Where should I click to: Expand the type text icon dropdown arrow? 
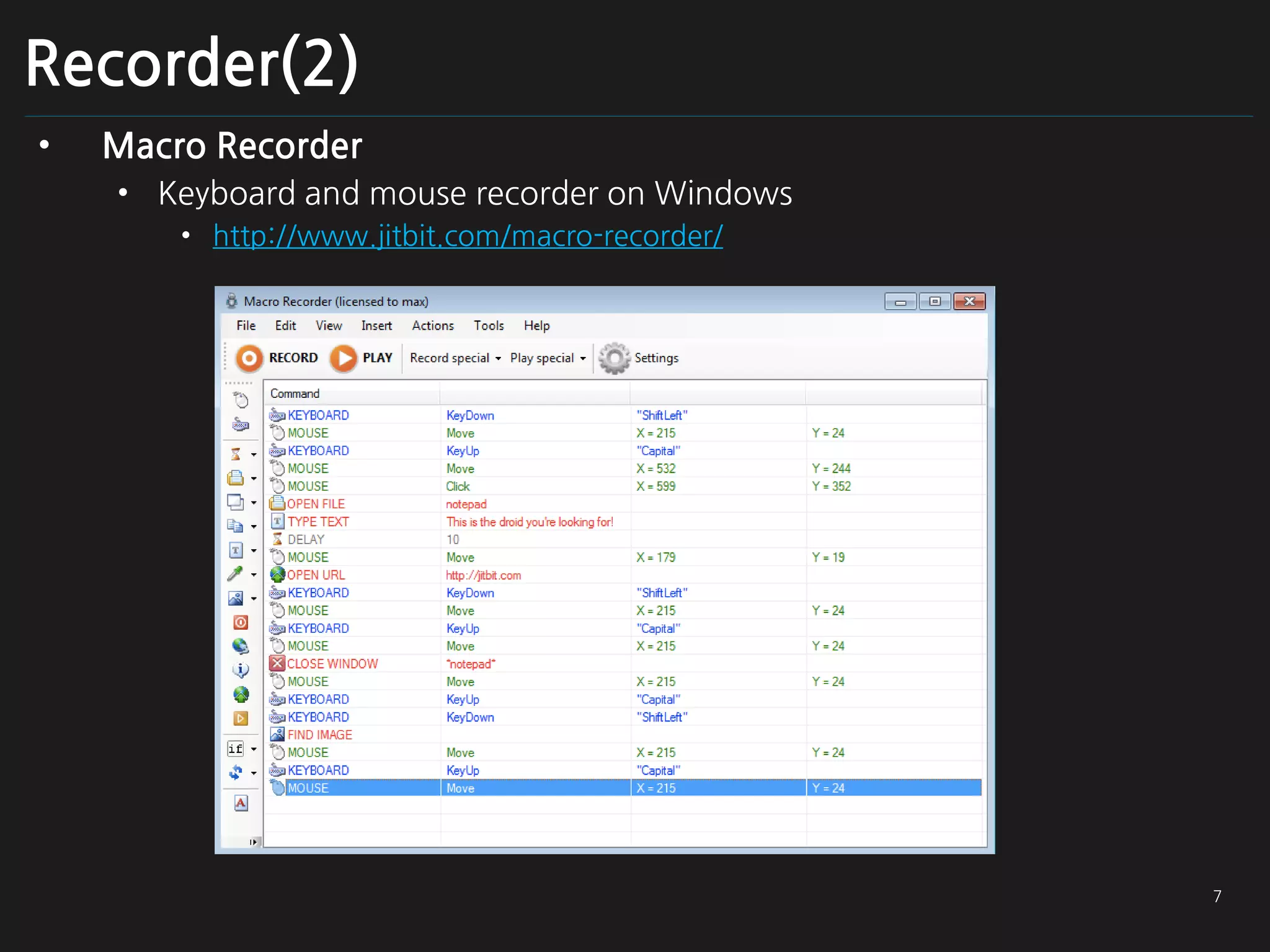pos(254,551)
